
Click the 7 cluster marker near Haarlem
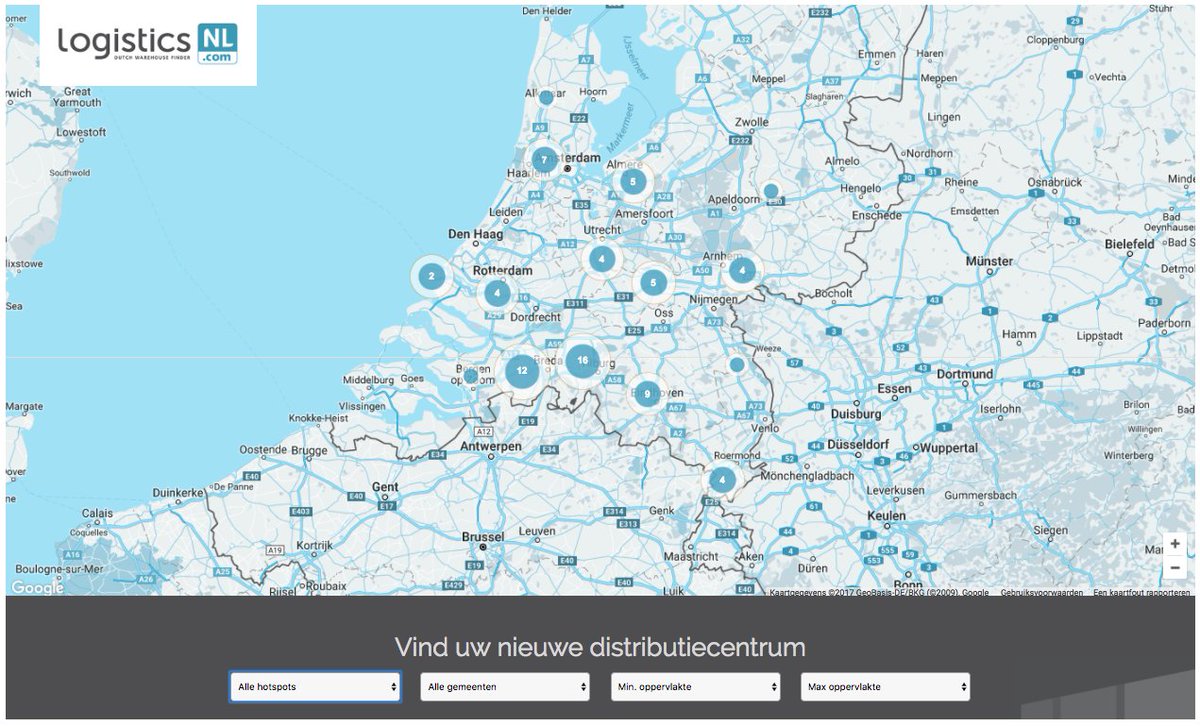[544, 159]
